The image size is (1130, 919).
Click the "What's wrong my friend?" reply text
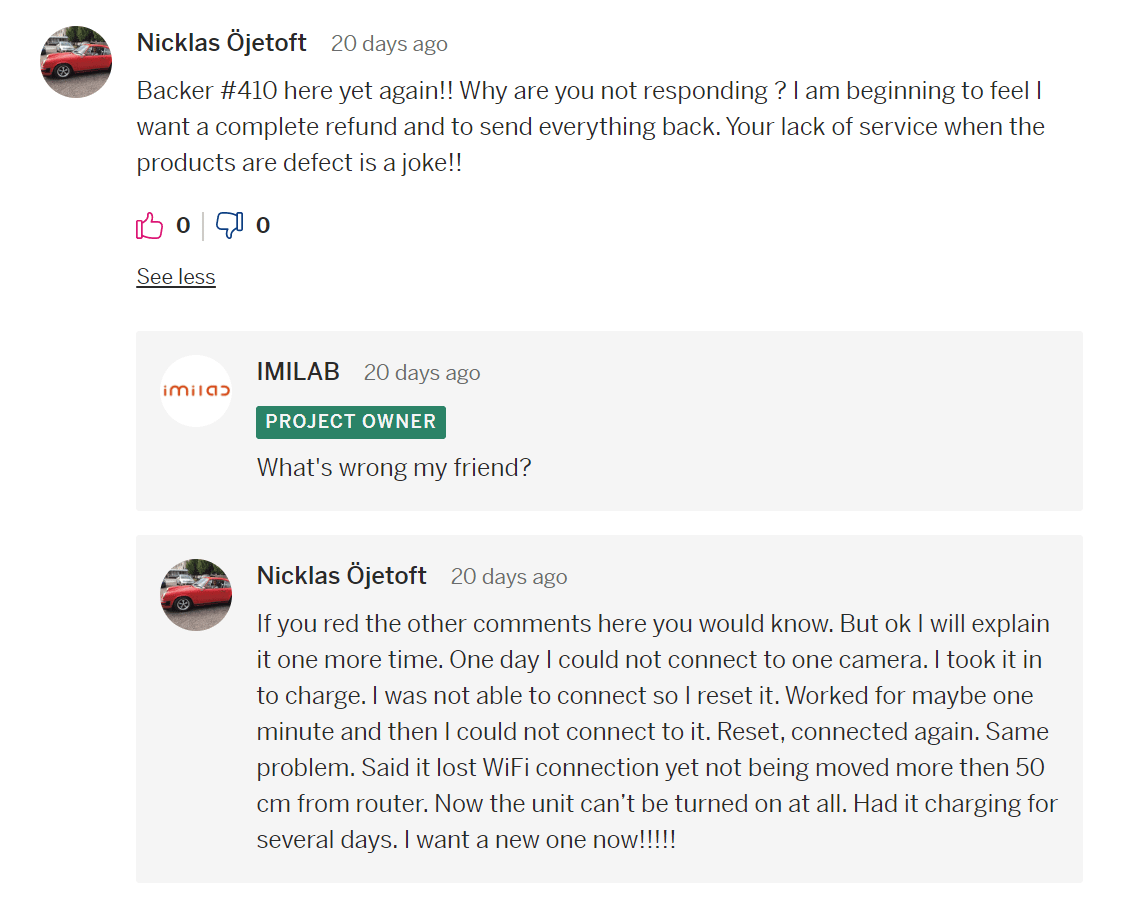click(x=394, y=468)
